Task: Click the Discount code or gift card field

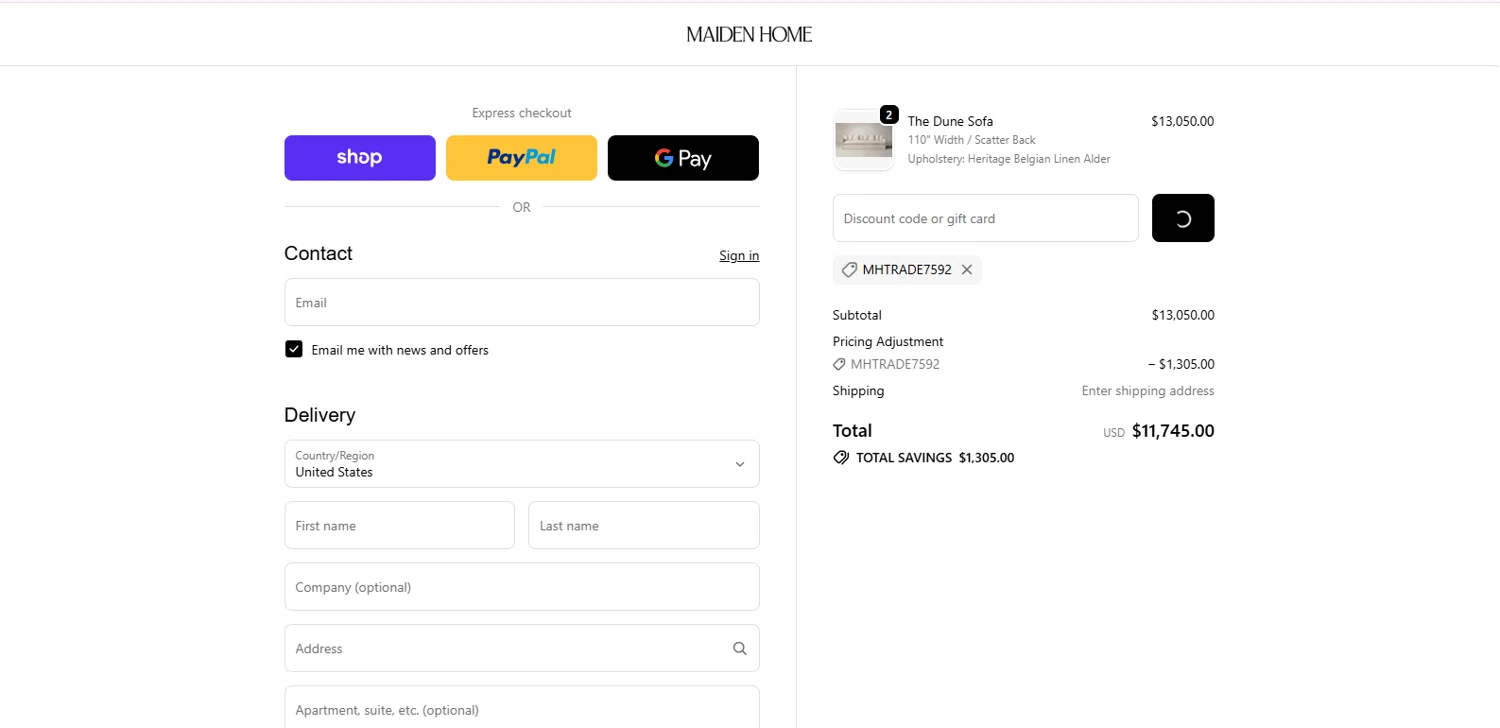Action: pyautogui.click(x=985, y=218)
